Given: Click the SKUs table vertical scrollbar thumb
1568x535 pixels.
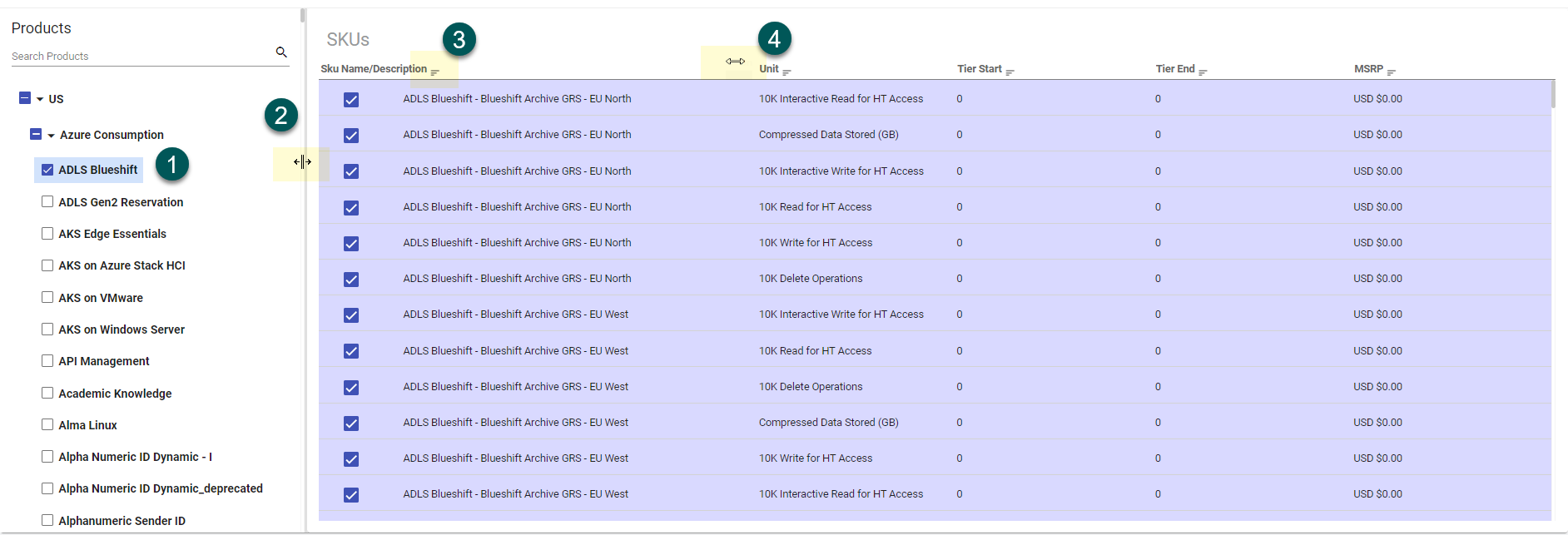Looking at the screenshot, I should 1553,94.
